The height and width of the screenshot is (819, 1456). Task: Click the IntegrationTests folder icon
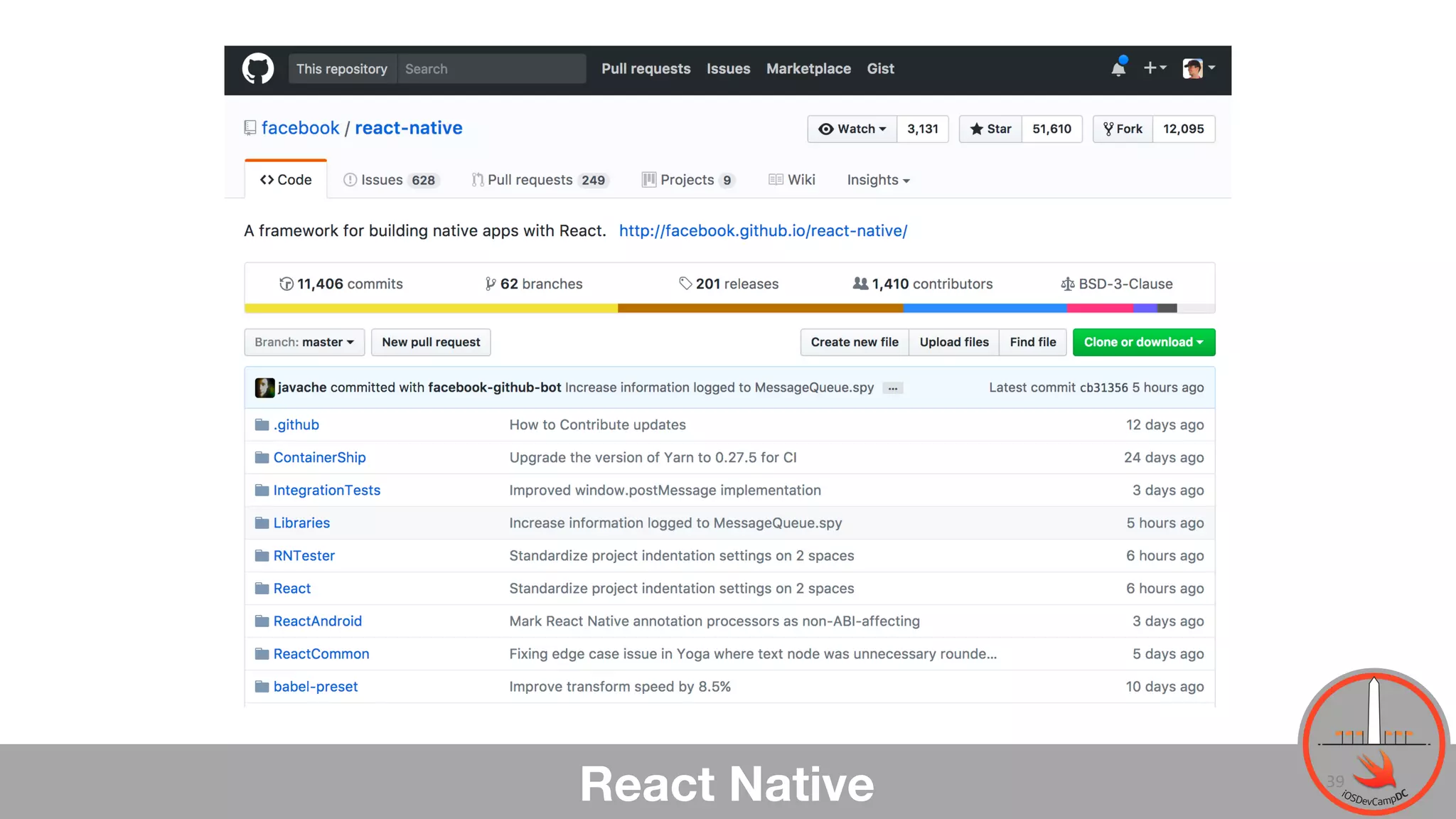pos(262,491)
